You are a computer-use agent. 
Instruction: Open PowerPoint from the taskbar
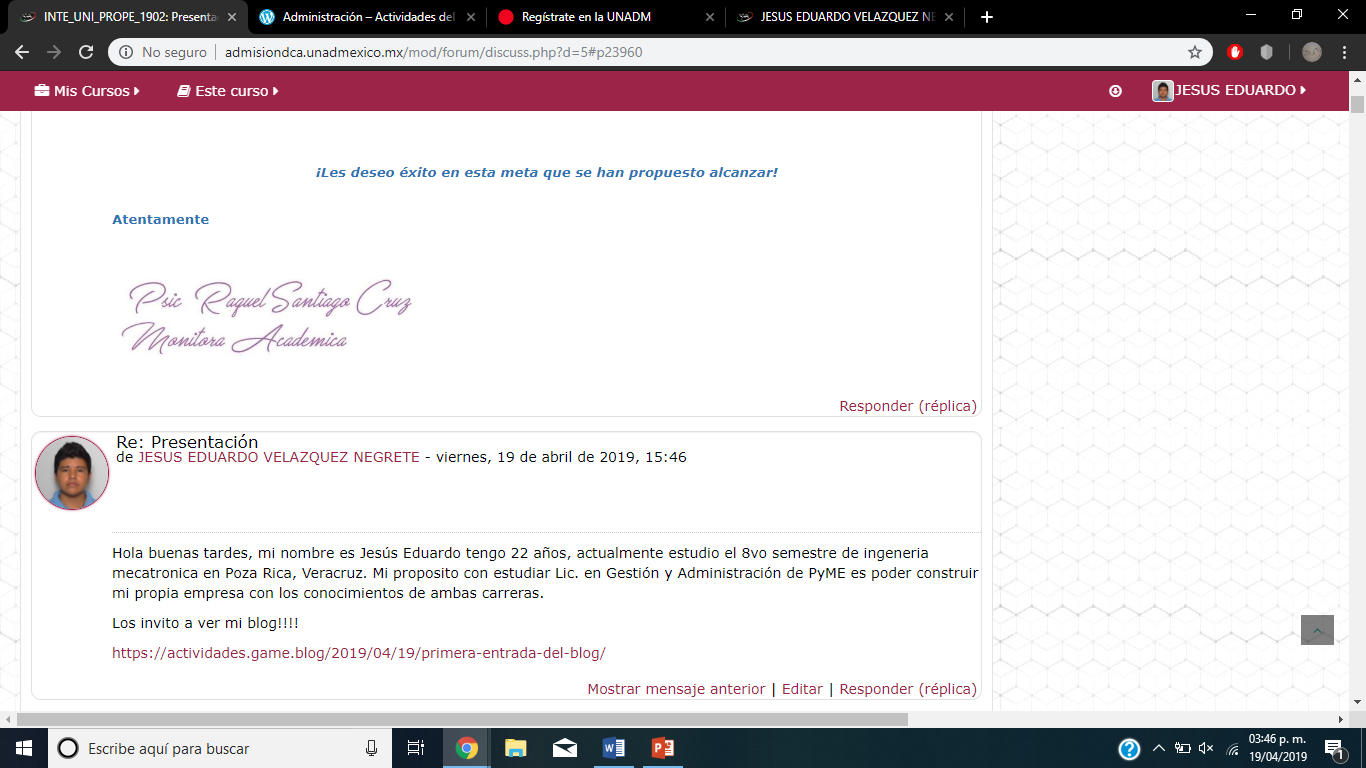click(662, 748)
